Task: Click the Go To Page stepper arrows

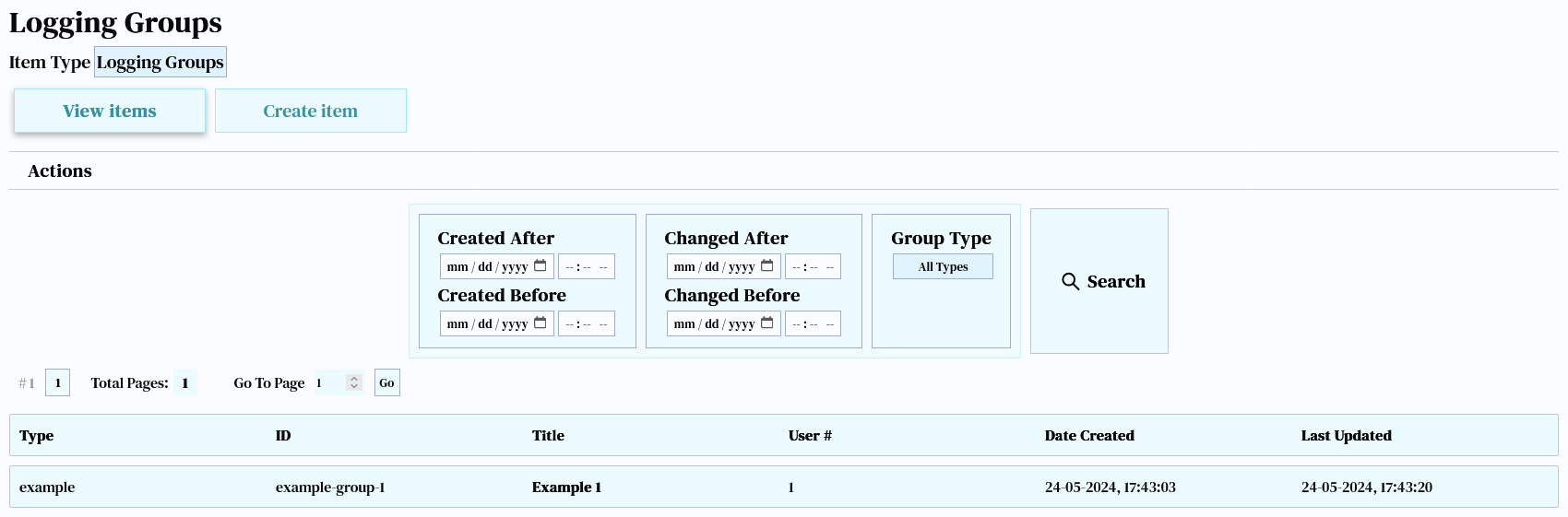Action: [x=354, y=382]
